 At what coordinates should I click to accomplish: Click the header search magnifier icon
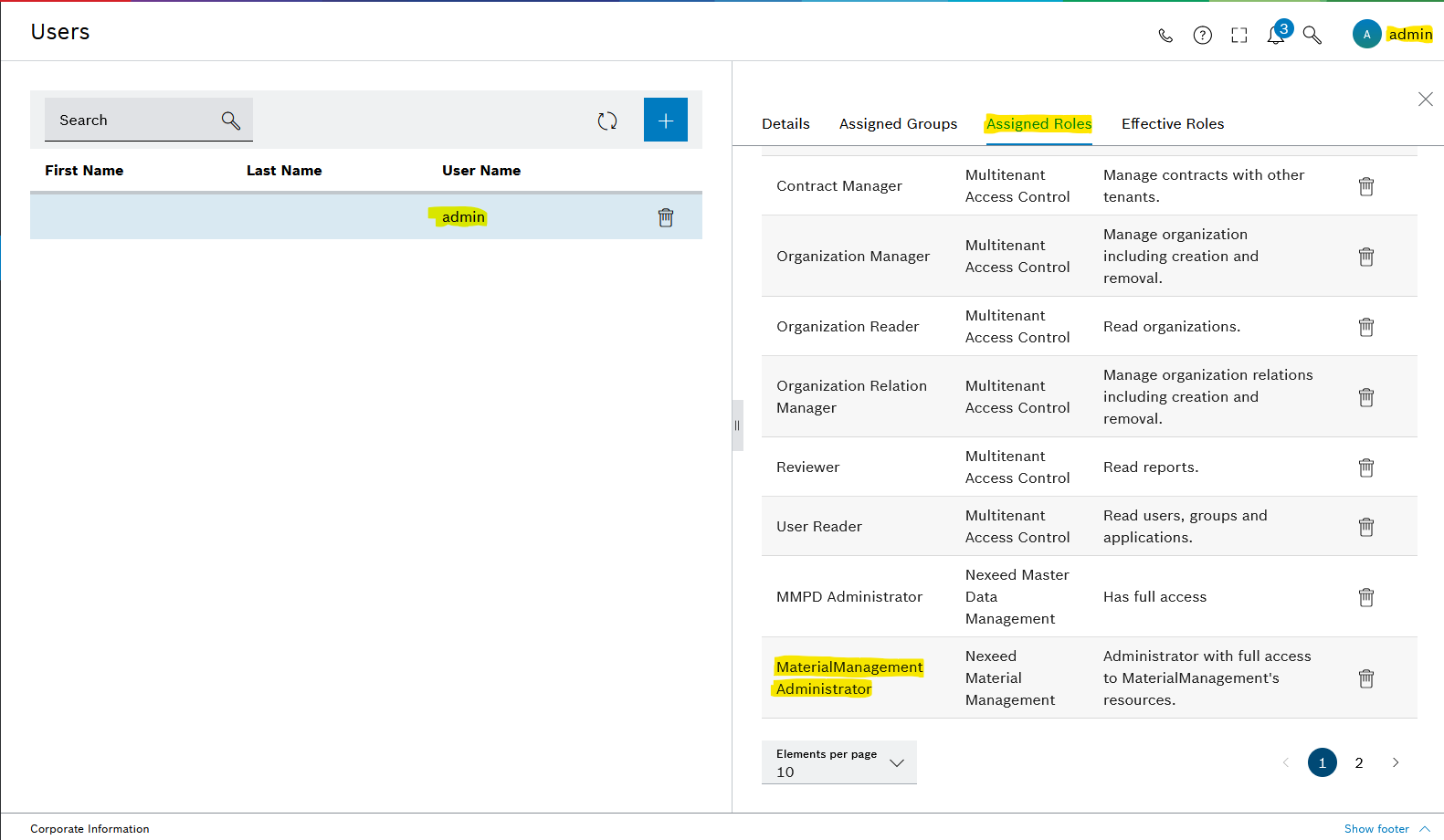(1312, 36)
